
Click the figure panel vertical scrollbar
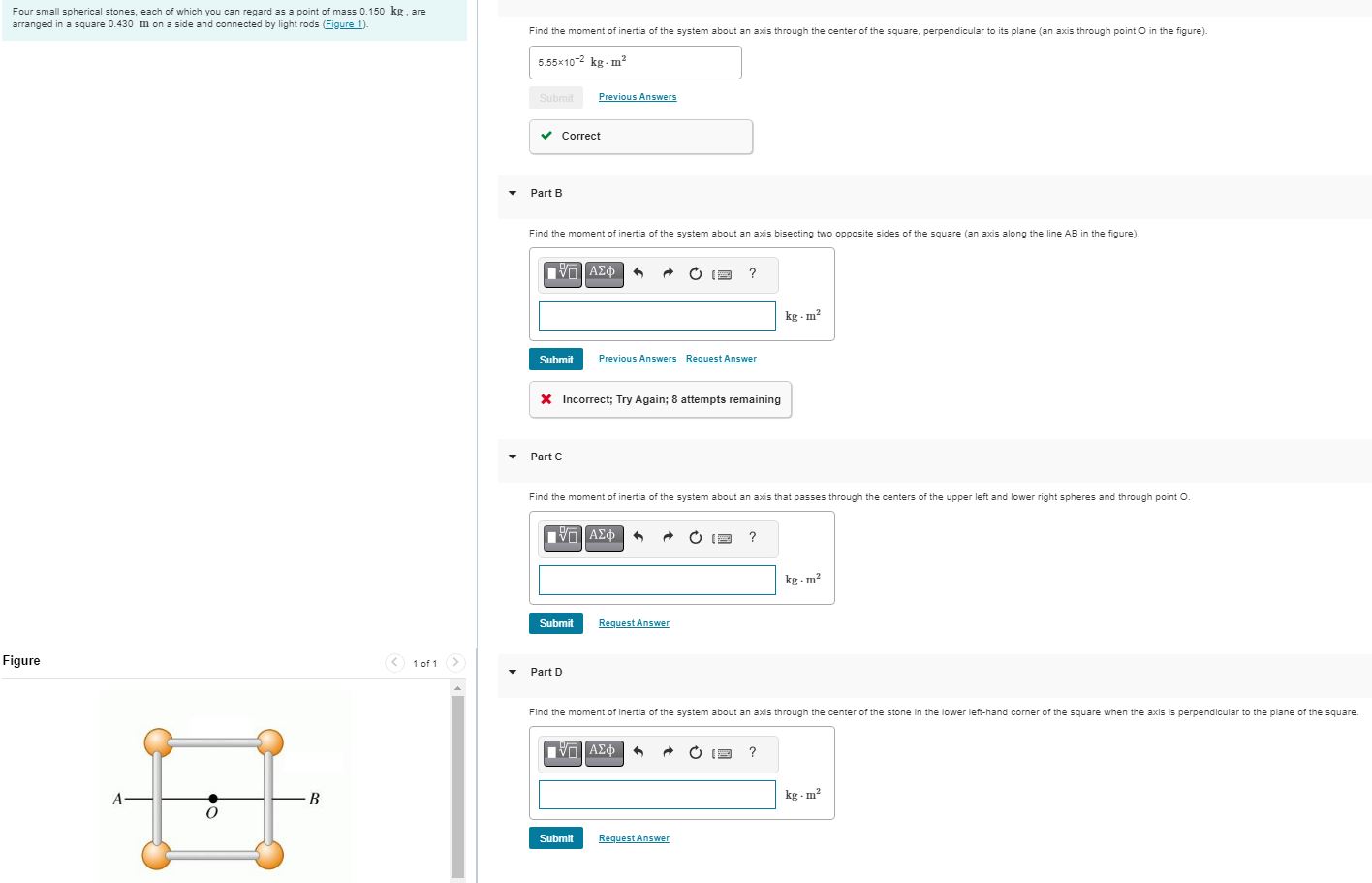point(458,786)
